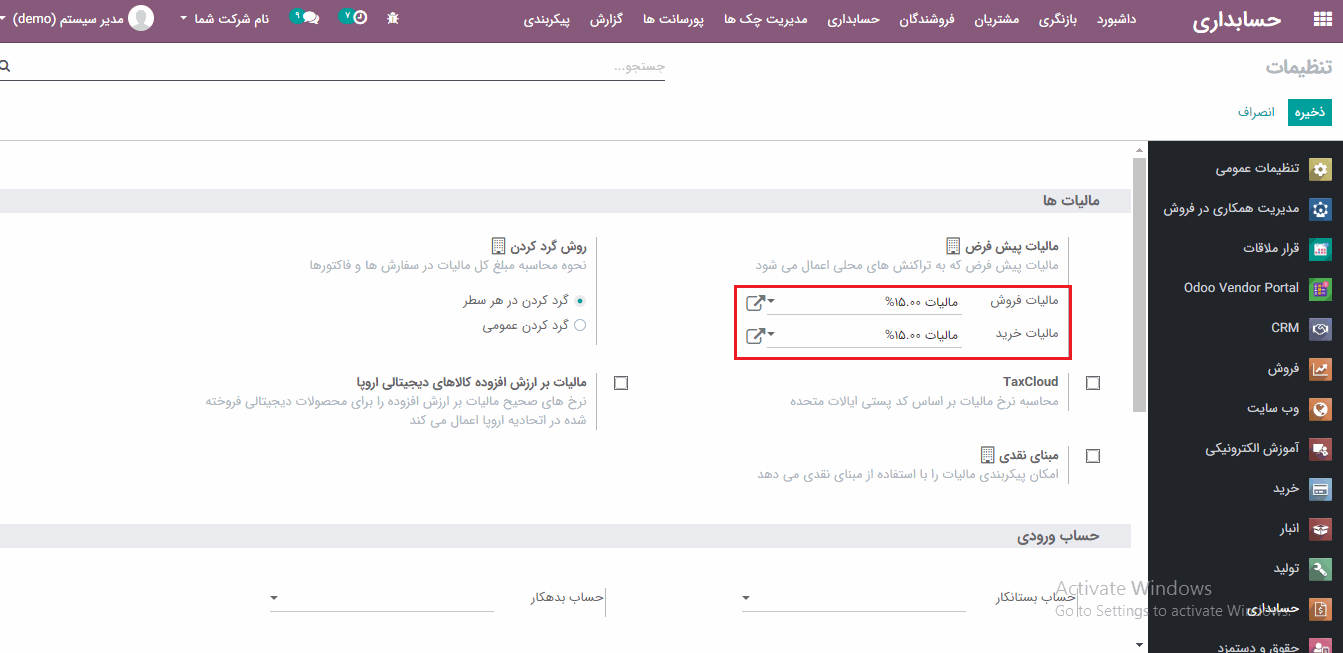The height and width of the screenshot is (653, 1343).
Task: Enable مالیات بر ارزش افزوده کالاهای دیجیتالی checkbox
Action: pyautogui.click(x=621, y=383)
